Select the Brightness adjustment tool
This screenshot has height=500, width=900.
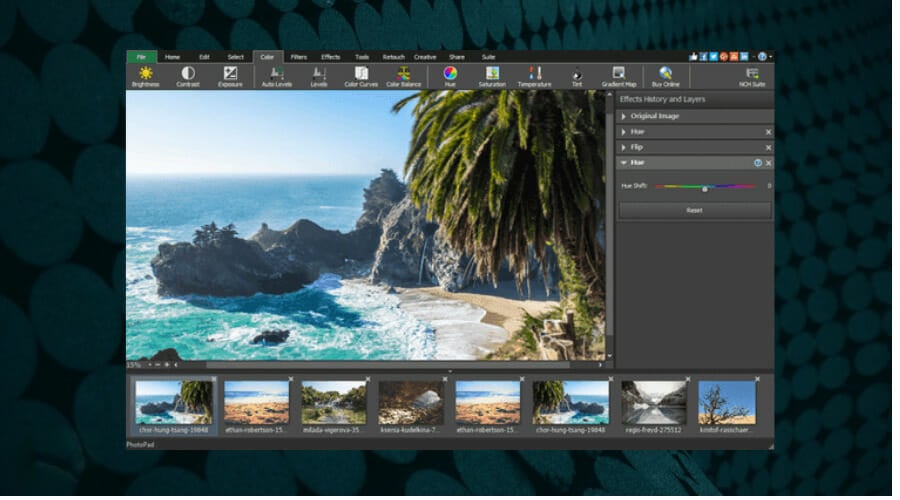point(147,76)
